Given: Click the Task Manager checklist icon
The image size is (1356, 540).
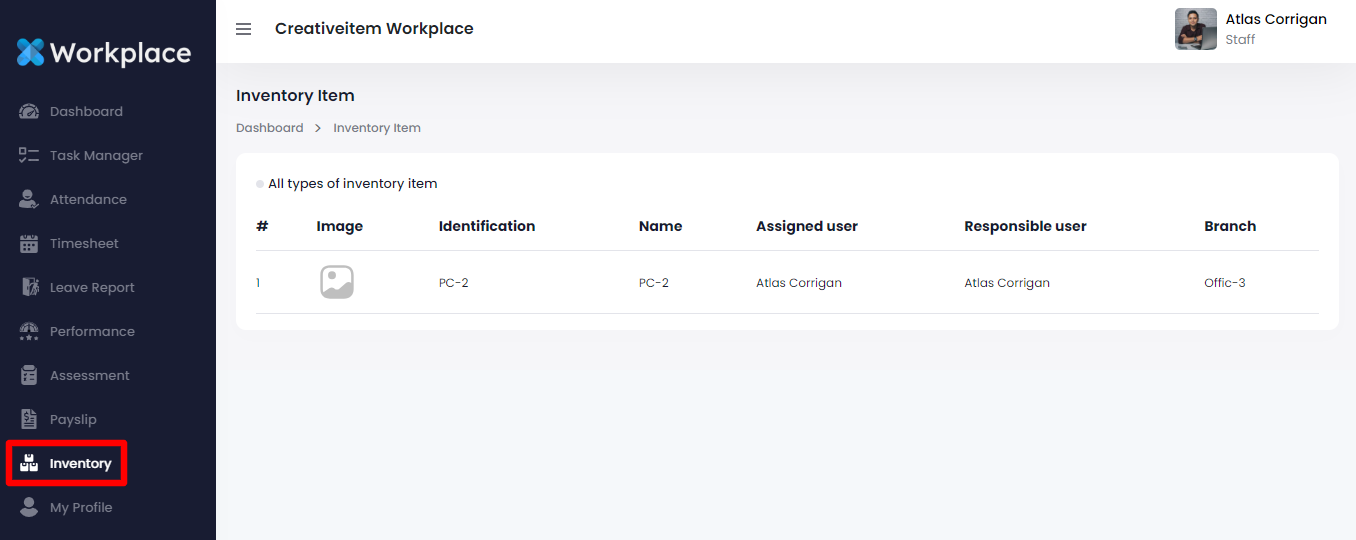Looking at the screenshot, I should 29,156.
